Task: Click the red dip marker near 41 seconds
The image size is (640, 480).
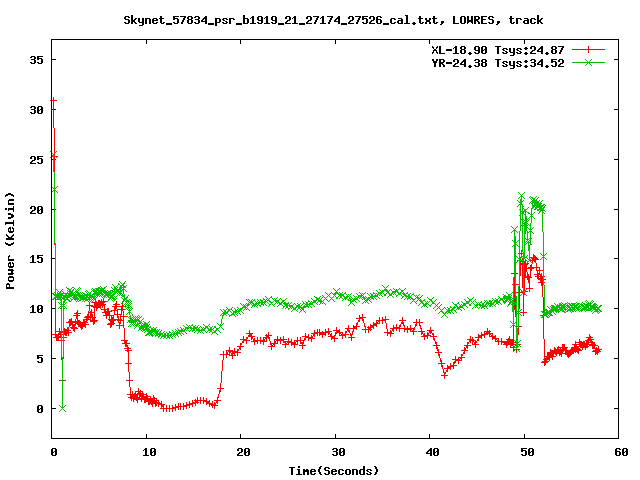Action: click(444, 375)
